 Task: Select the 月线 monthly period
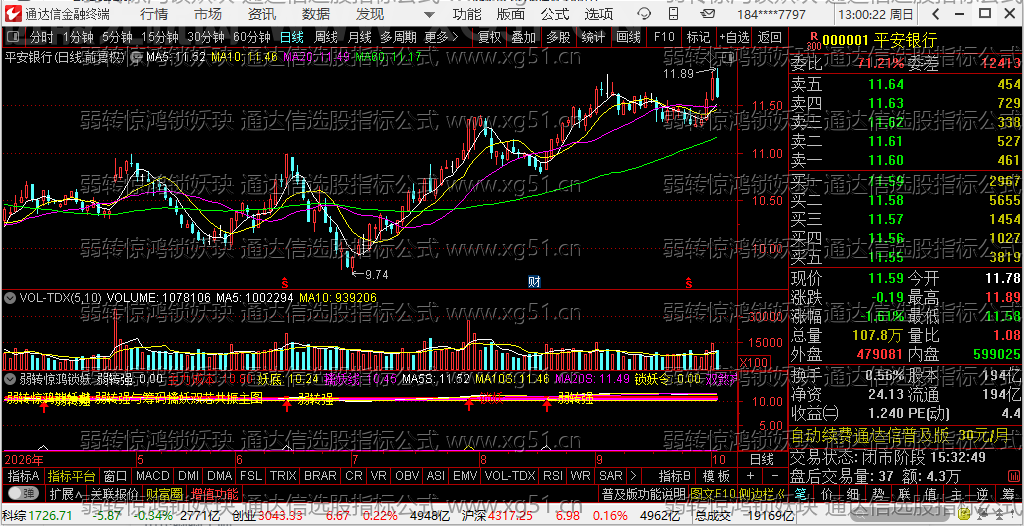pos(359,37)
